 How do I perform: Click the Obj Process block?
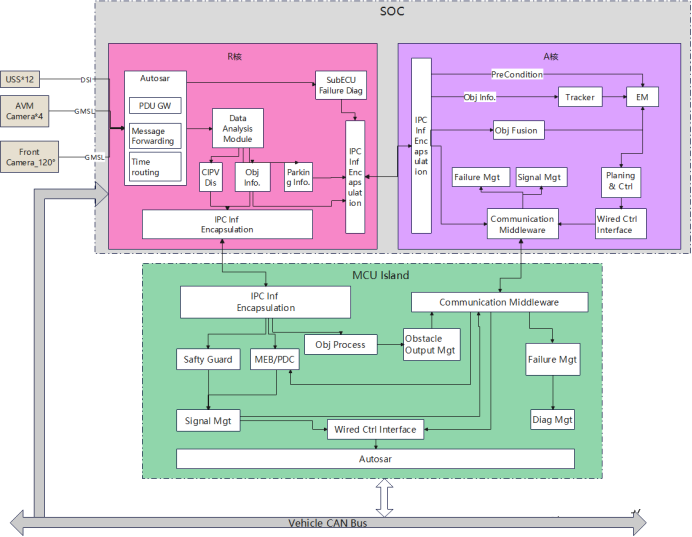click(341, 345)
